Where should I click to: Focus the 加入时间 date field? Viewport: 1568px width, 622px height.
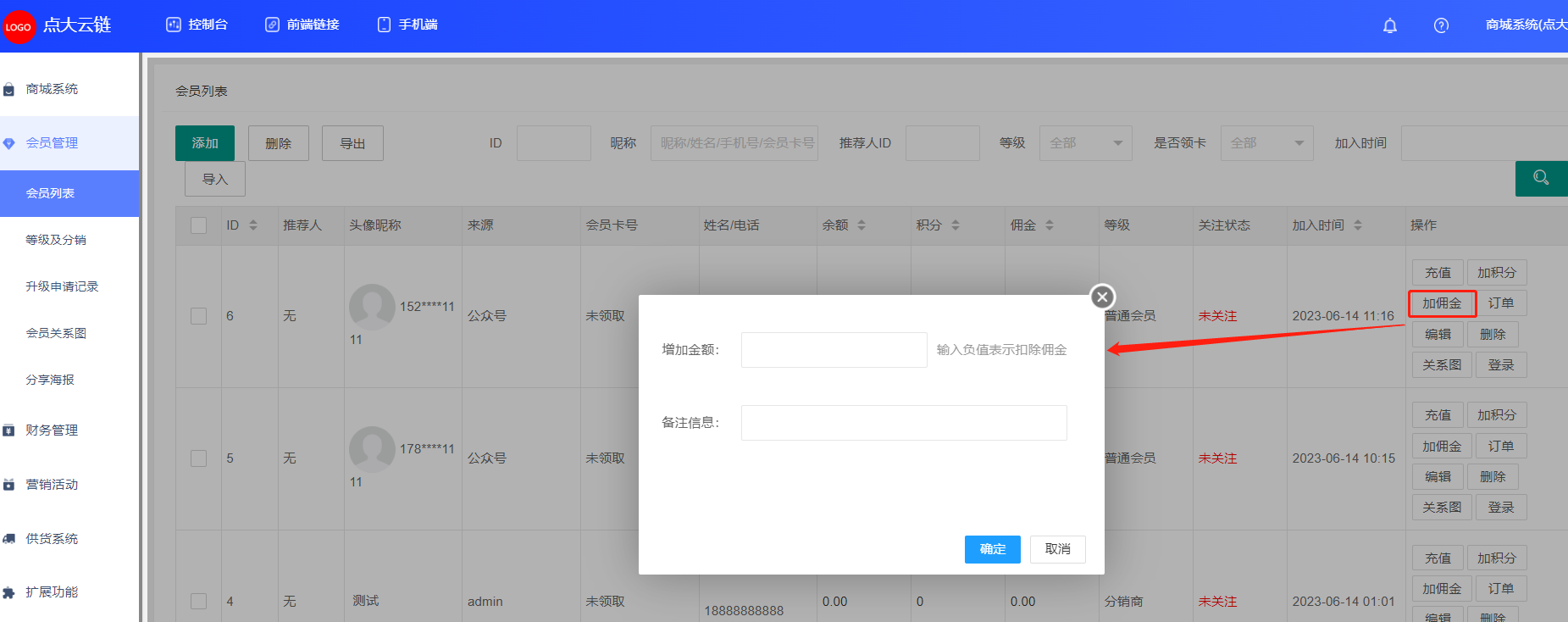(x=1484, y=143)
